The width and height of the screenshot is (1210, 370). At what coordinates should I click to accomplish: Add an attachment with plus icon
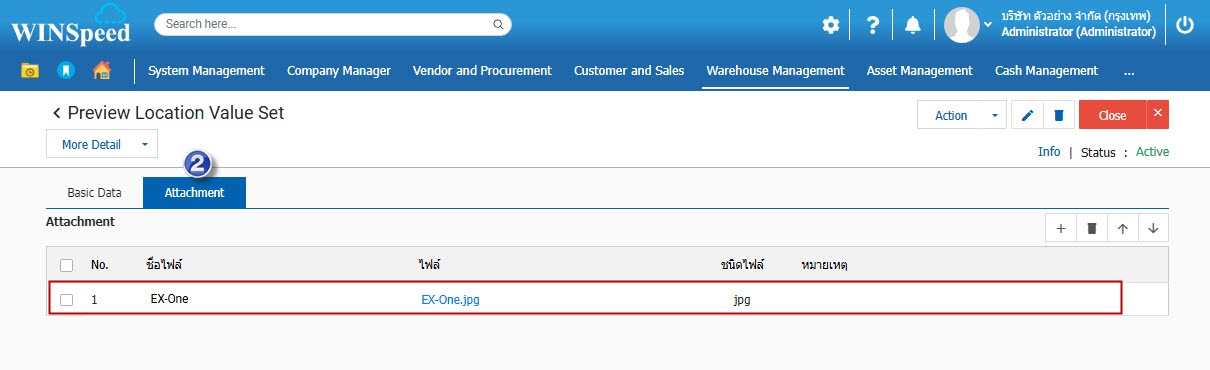[x=1060, y=228]
